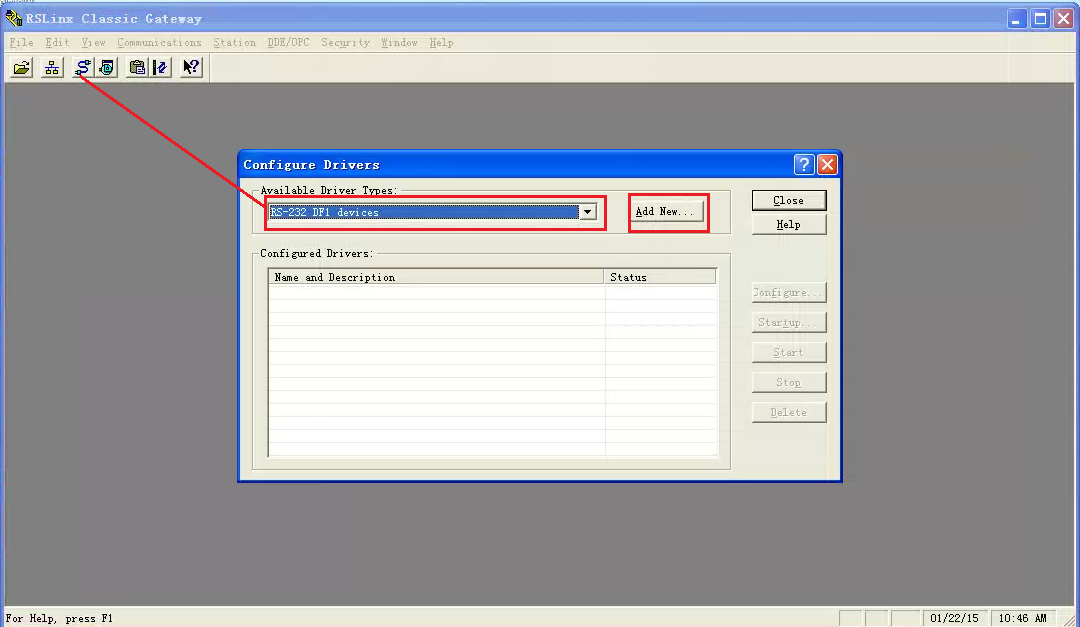The width and height of the screenshot is (1080, 627).
Task: Click the Copy DDE/OPC link clipboard icon
Action: 137,68
